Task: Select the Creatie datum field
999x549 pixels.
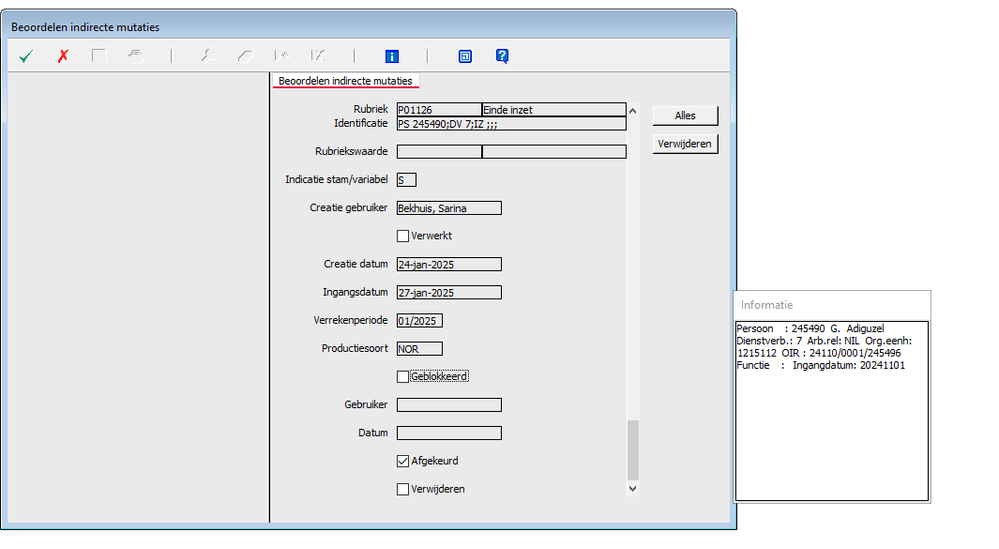Action: click(449, 264)
